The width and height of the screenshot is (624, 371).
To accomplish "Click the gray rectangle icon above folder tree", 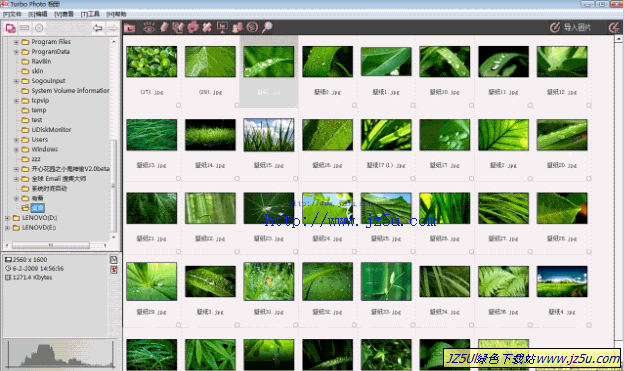I will coord(25,28).
